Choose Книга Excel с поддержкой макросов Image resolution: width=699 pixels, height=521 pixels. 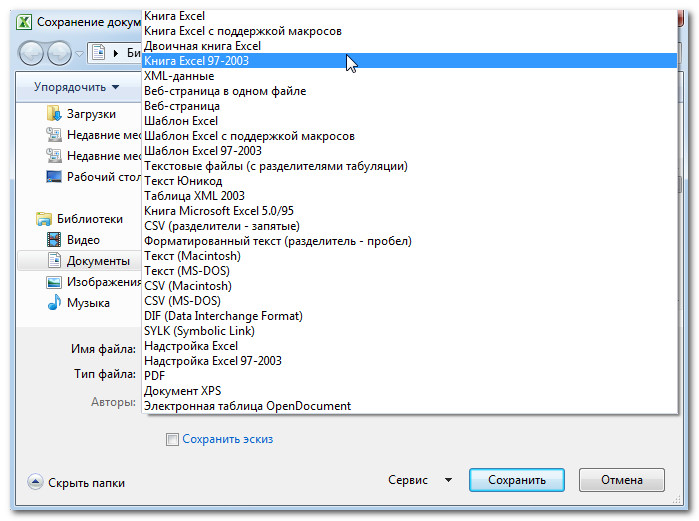(410, 31)
